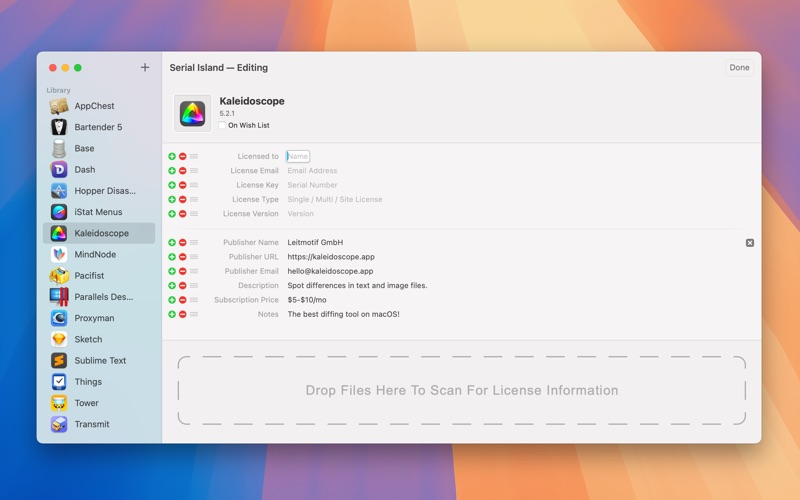Toggle the On Wish List checkbox
The height and width of the screenshot is (500, 800).
222,125
